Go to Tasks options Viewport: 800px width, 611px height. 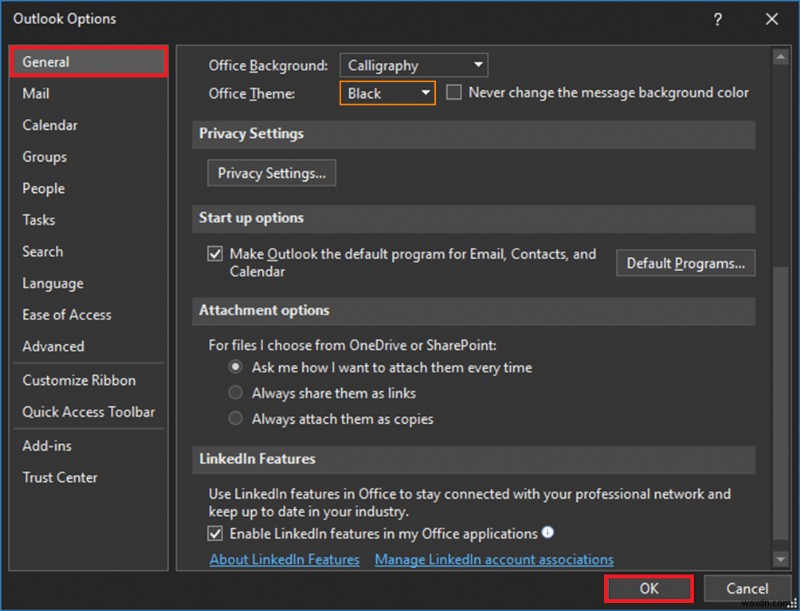pyautogui.click(x=89, y=220)
